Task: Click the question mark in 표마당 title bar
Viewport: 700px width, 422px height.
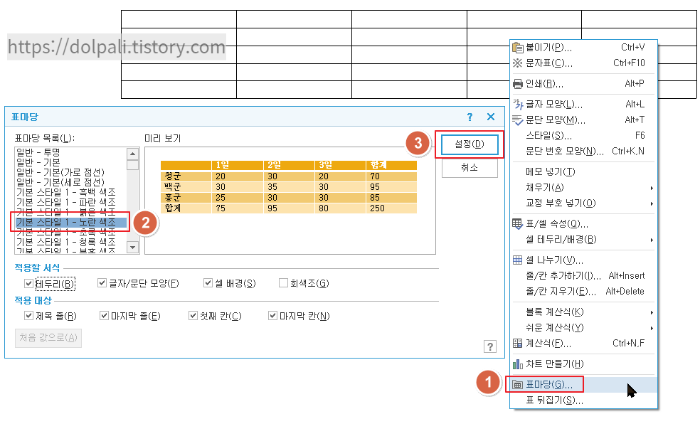Action: [x=470, y=117]
